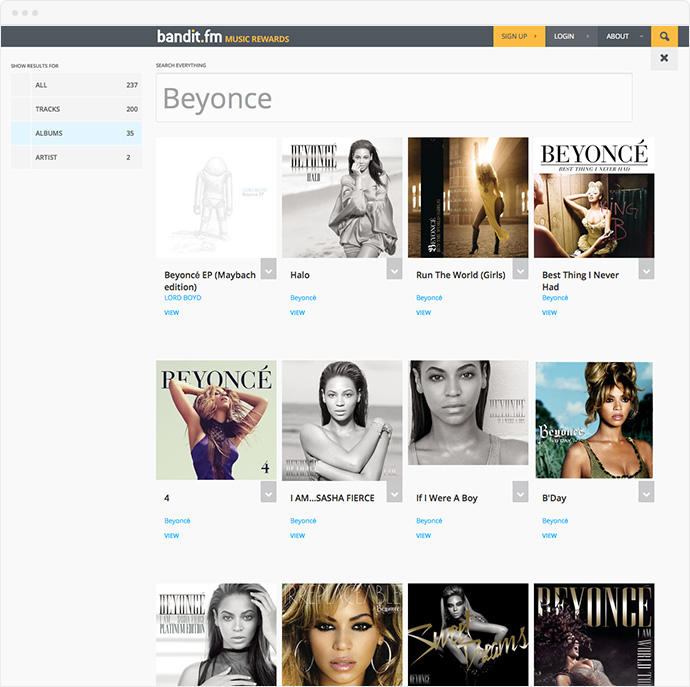The width and height of the screenshot is (690, 687).
Task: Filter results by ALL
Action: point(76,85)
